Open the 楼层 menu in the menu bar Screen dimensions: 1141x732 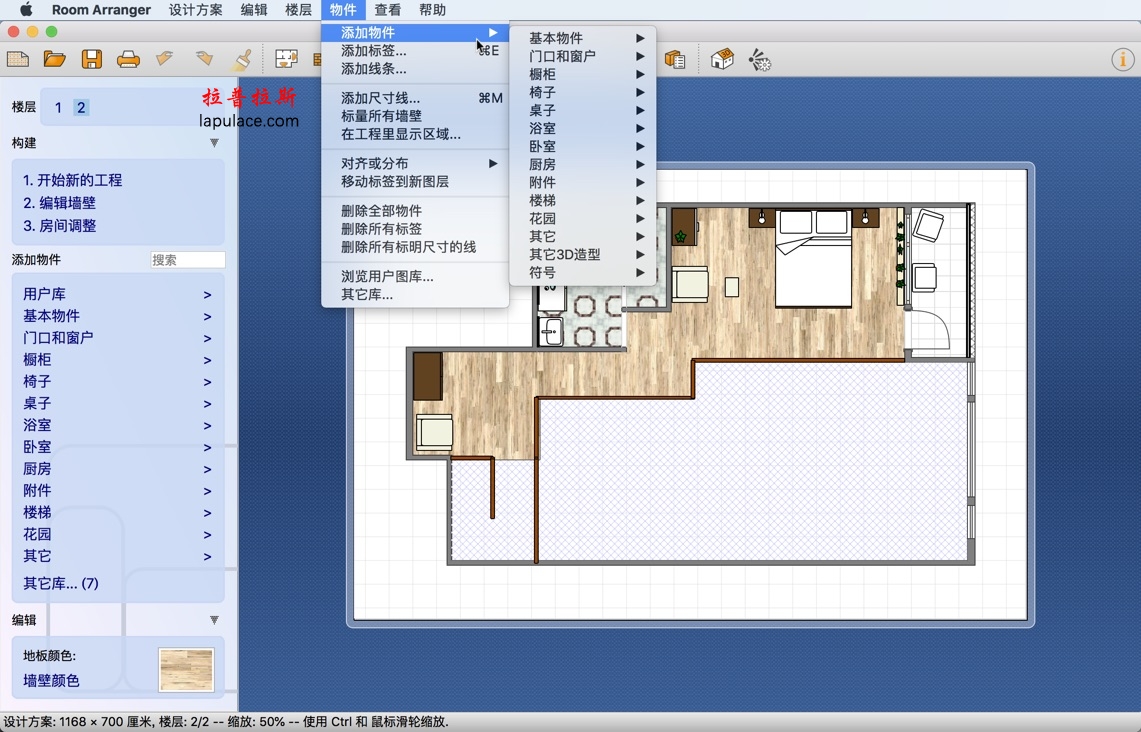298,9
